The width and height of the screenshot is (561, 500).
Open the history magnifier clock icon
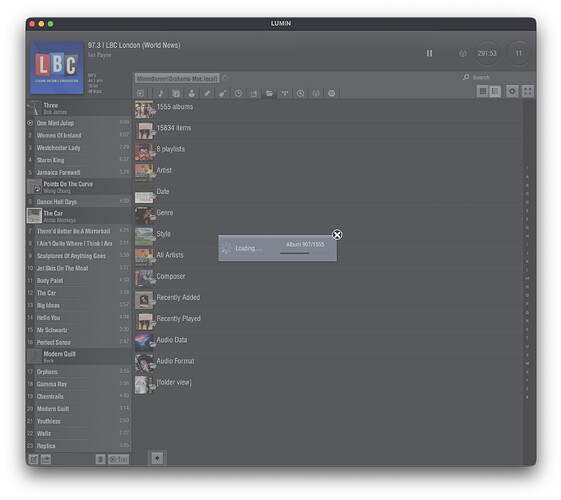pos(301,94)
